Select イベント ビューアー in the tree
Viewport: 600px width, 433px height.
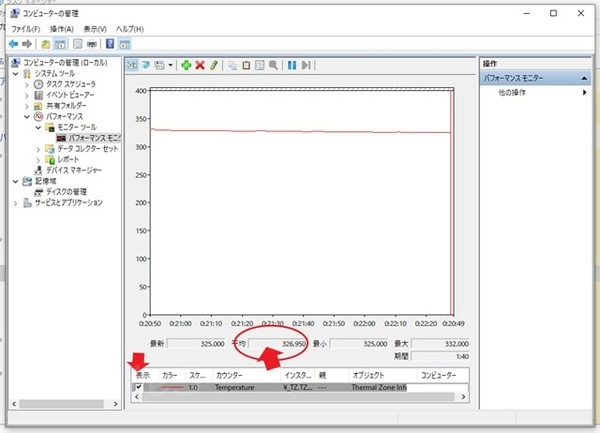click(70, 95)
